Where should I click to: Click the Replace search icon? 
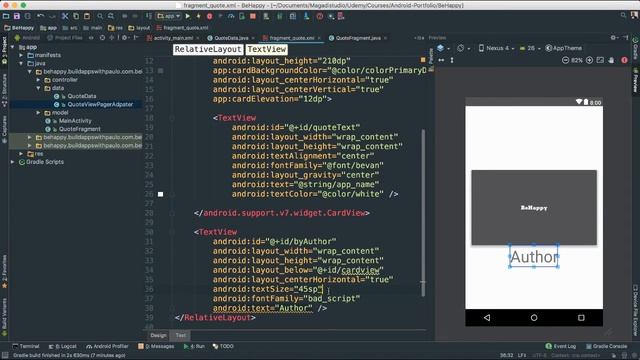[x=111, y=16]
